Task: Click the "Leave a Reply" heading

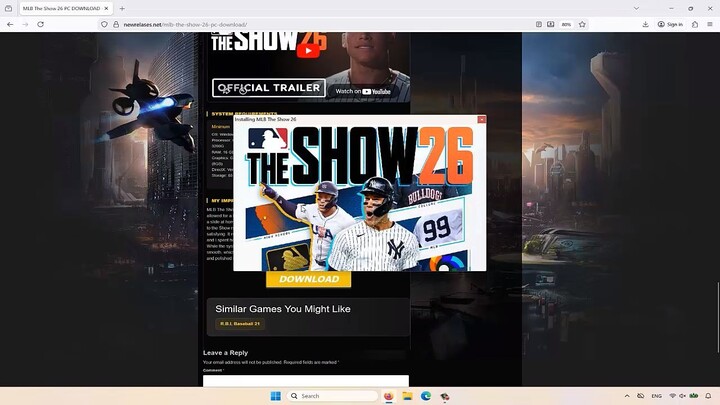Action: (225, 353)
